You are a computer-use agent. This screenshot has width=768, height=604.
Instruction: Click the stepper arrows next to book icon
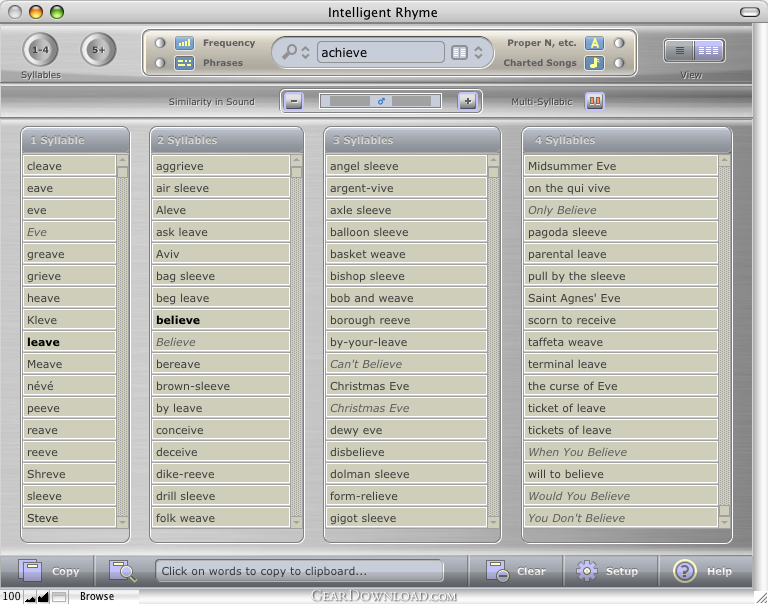pyautogui.click(x=479, y=52)
